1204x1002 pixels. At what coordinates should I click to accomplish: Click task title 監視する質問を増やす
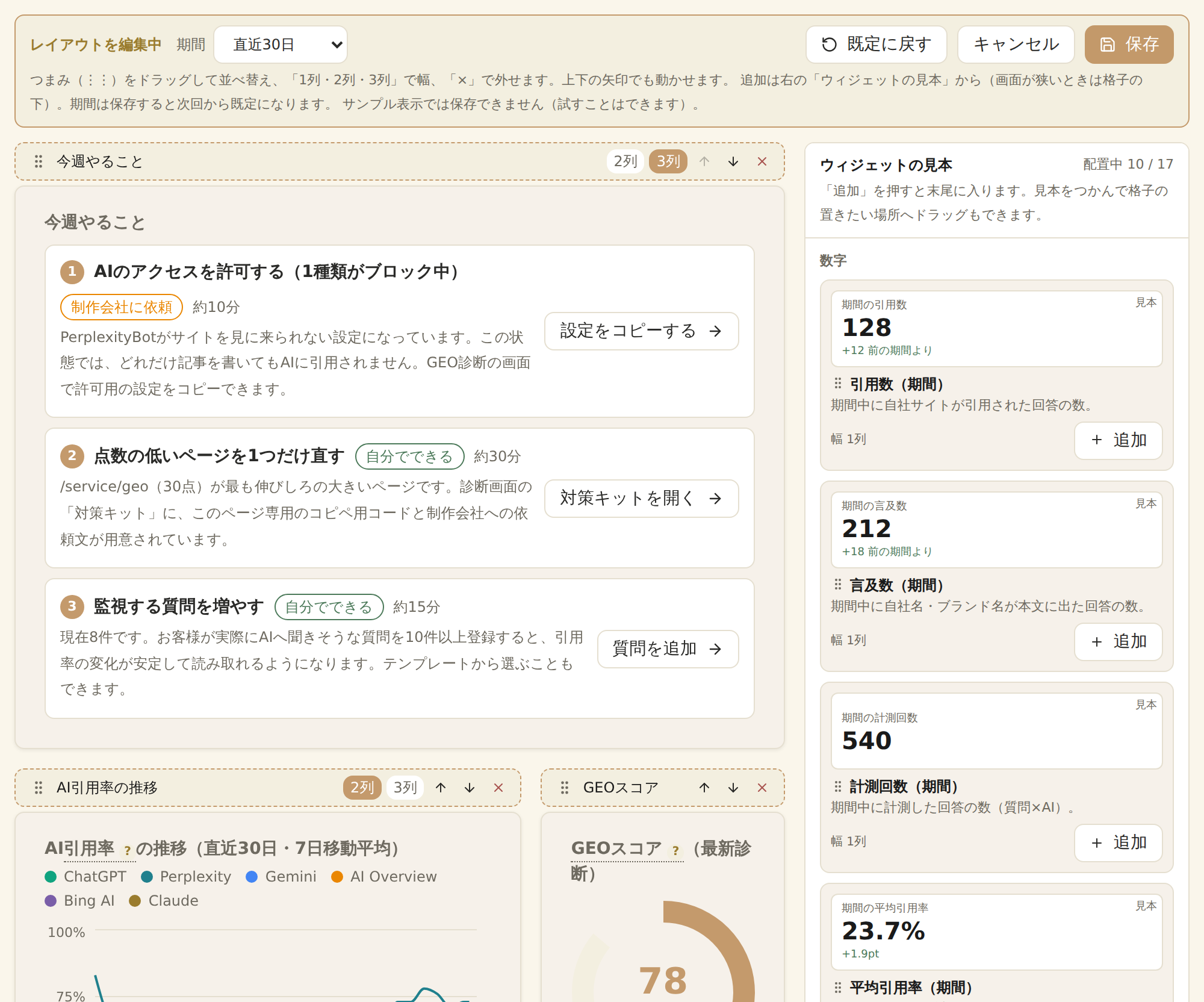point(179,606)
